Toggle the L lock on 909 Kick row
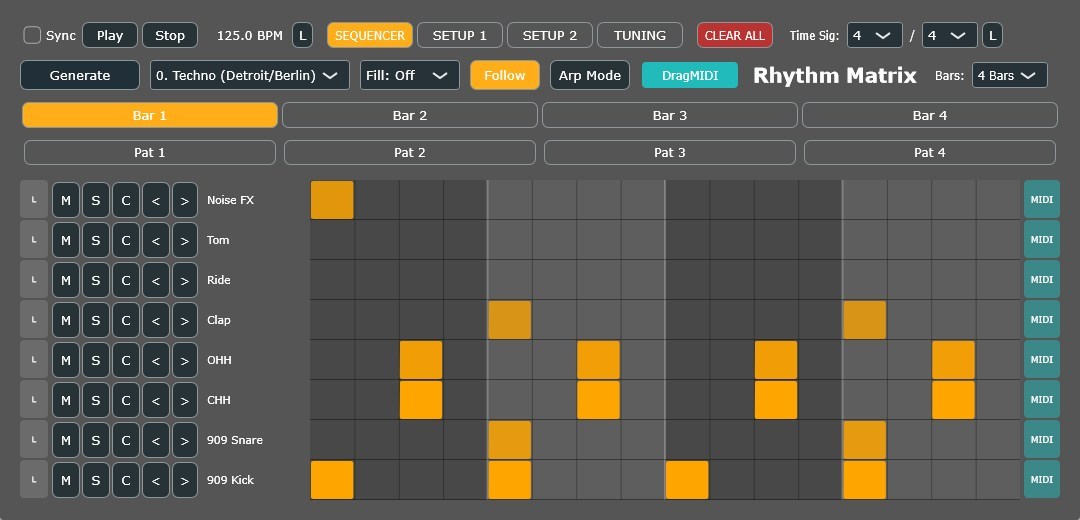This screenshot has width=1080, height=520. (x=34, y=480)
